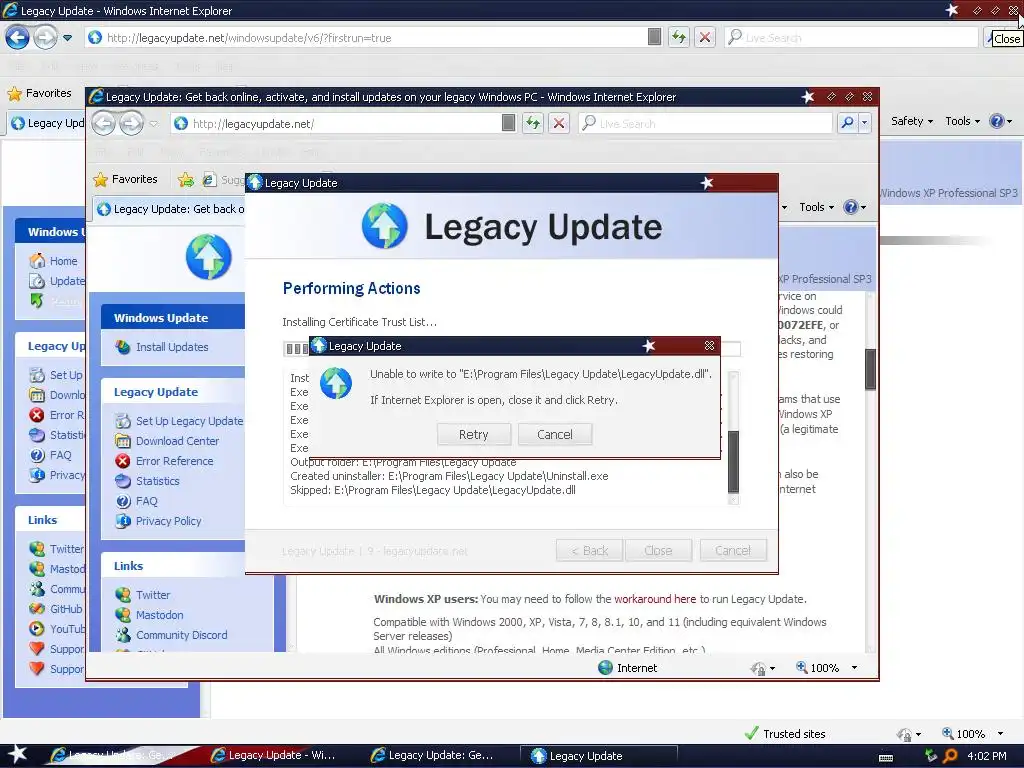Click the Add to Favorites Bar icon in middle window
Image resolution: width=1024 pixels, height=768 pixels.
185,180
